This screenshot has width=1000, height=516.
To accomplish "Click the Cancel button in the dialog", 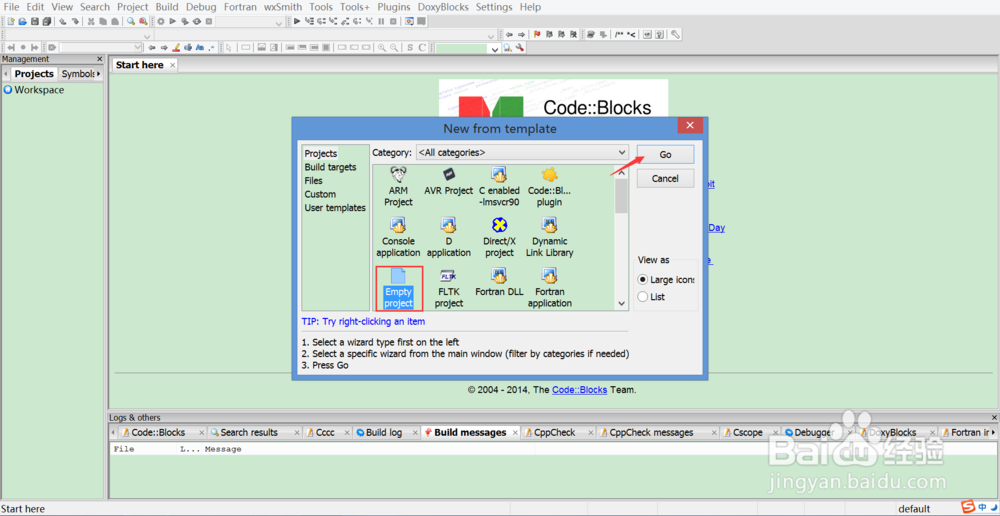I will coord(665,179).
